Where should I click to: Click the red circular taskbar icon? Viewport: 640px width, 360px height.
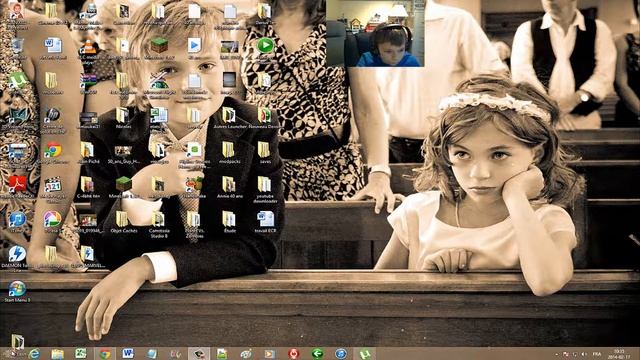pos(293,354)
